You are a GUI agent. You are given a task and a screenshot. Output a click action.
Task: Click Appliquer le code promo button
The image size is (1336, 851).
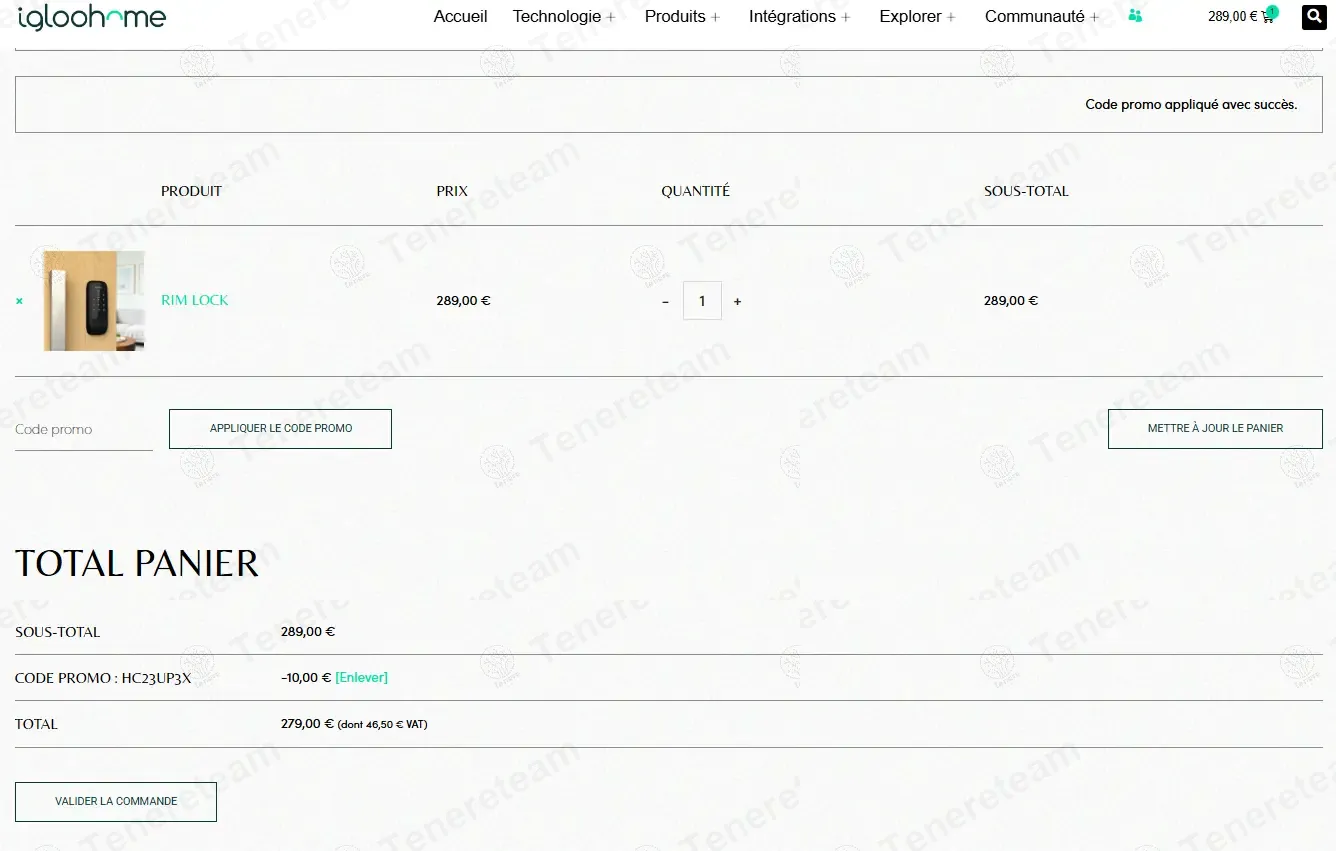click(280, 428)
